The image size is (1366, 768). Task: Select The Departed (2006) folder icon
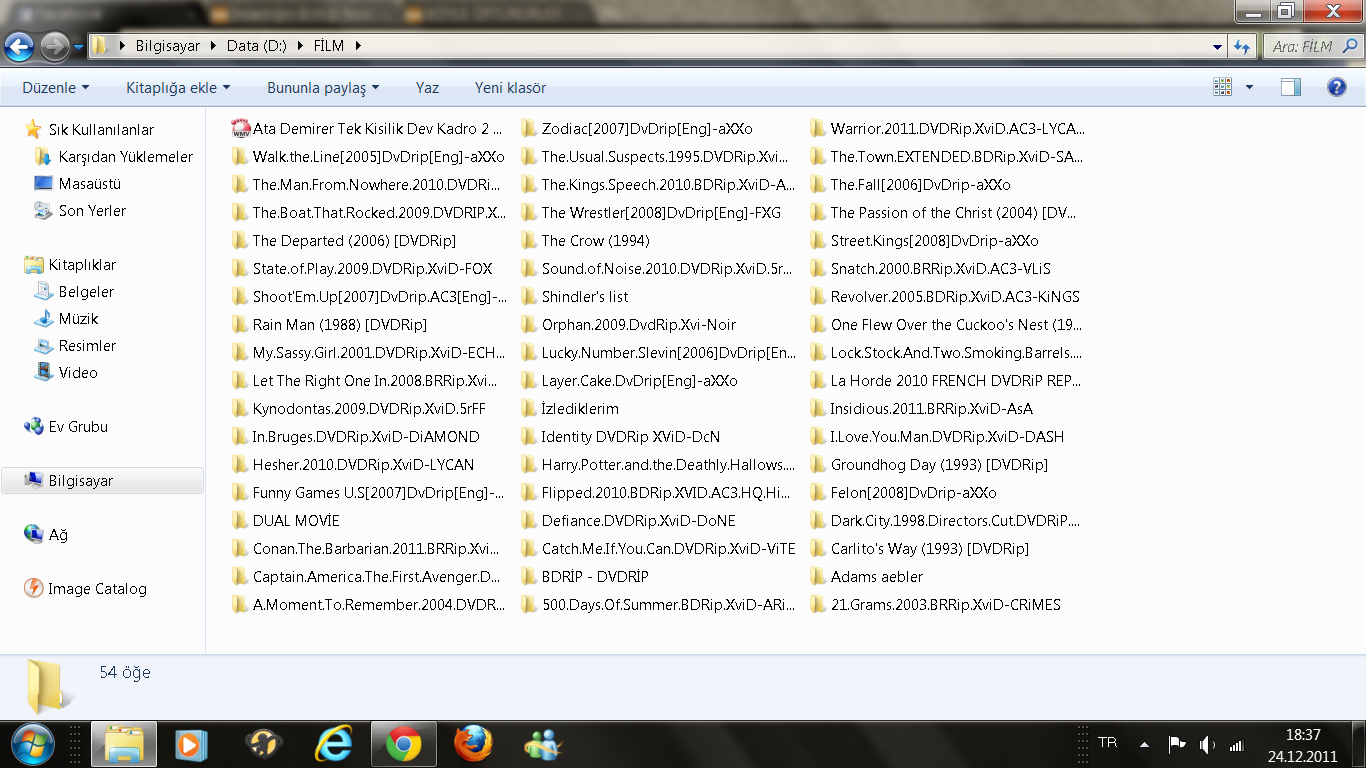(240, 241)
